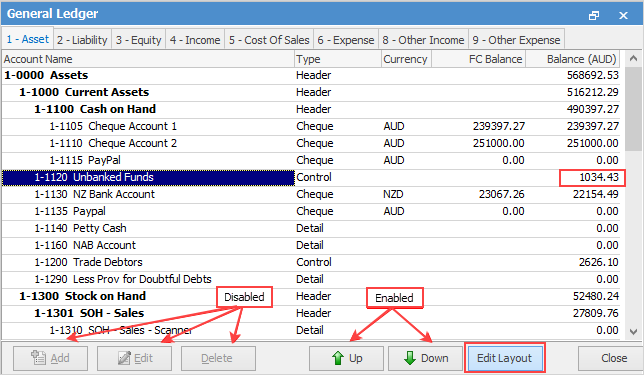Click the vertical scrollbar thumb

(x=633, y=109)
